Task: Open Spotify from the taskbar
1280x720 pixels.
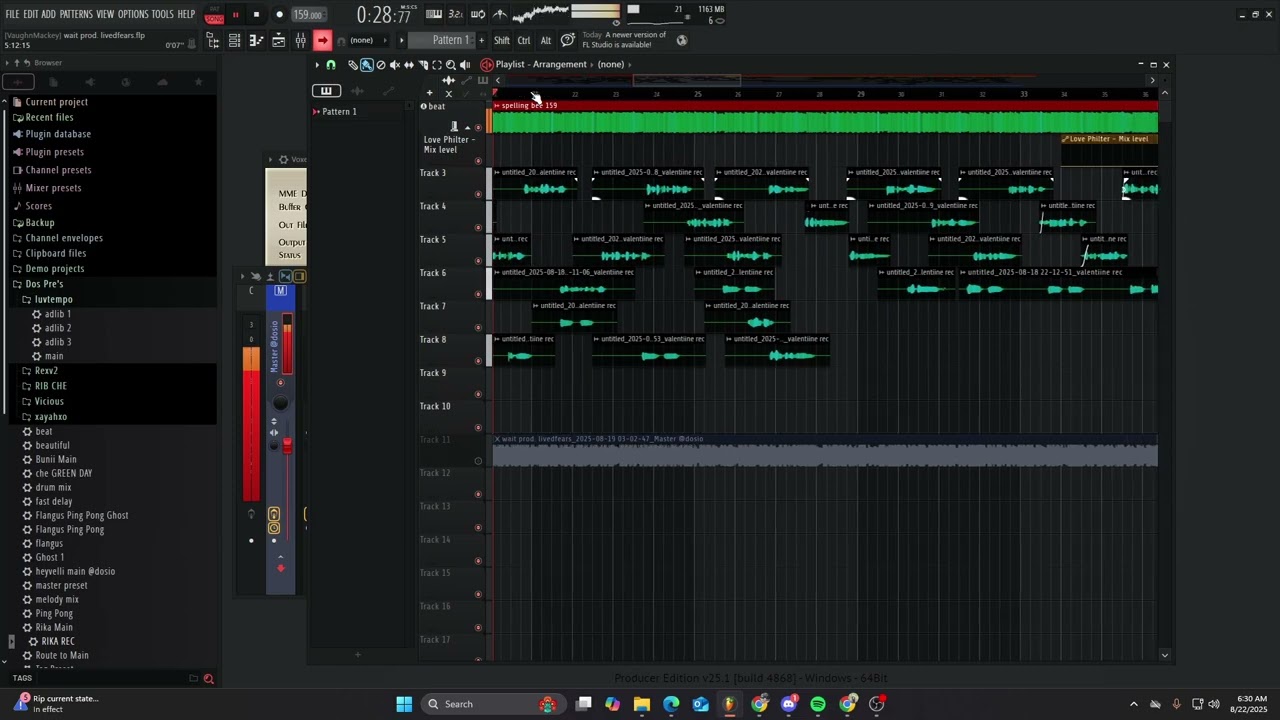Action: tap(818, 704)
